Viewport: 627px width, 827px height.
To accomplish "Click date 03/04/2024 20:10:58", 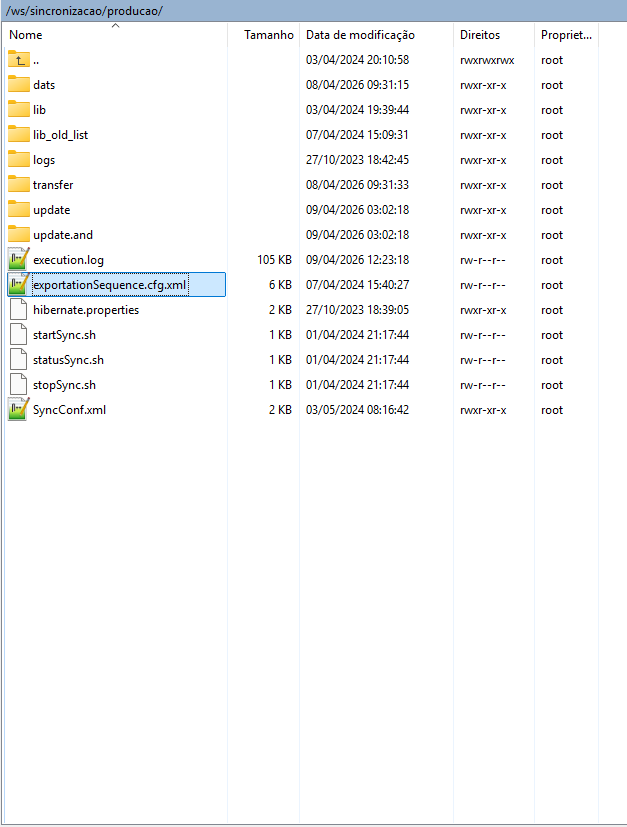I will 358,60.
